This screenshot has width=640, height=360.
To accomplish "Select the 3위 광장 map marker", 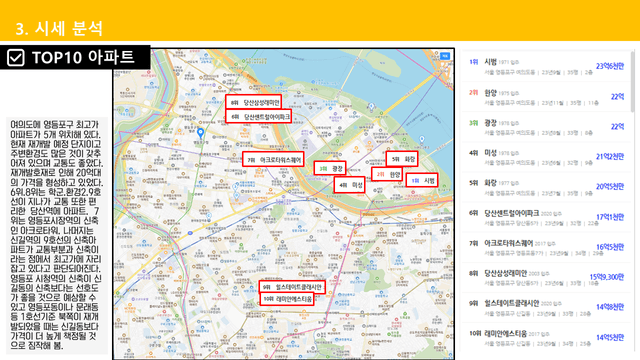I will pyautogui.click(x=330, y=168).
